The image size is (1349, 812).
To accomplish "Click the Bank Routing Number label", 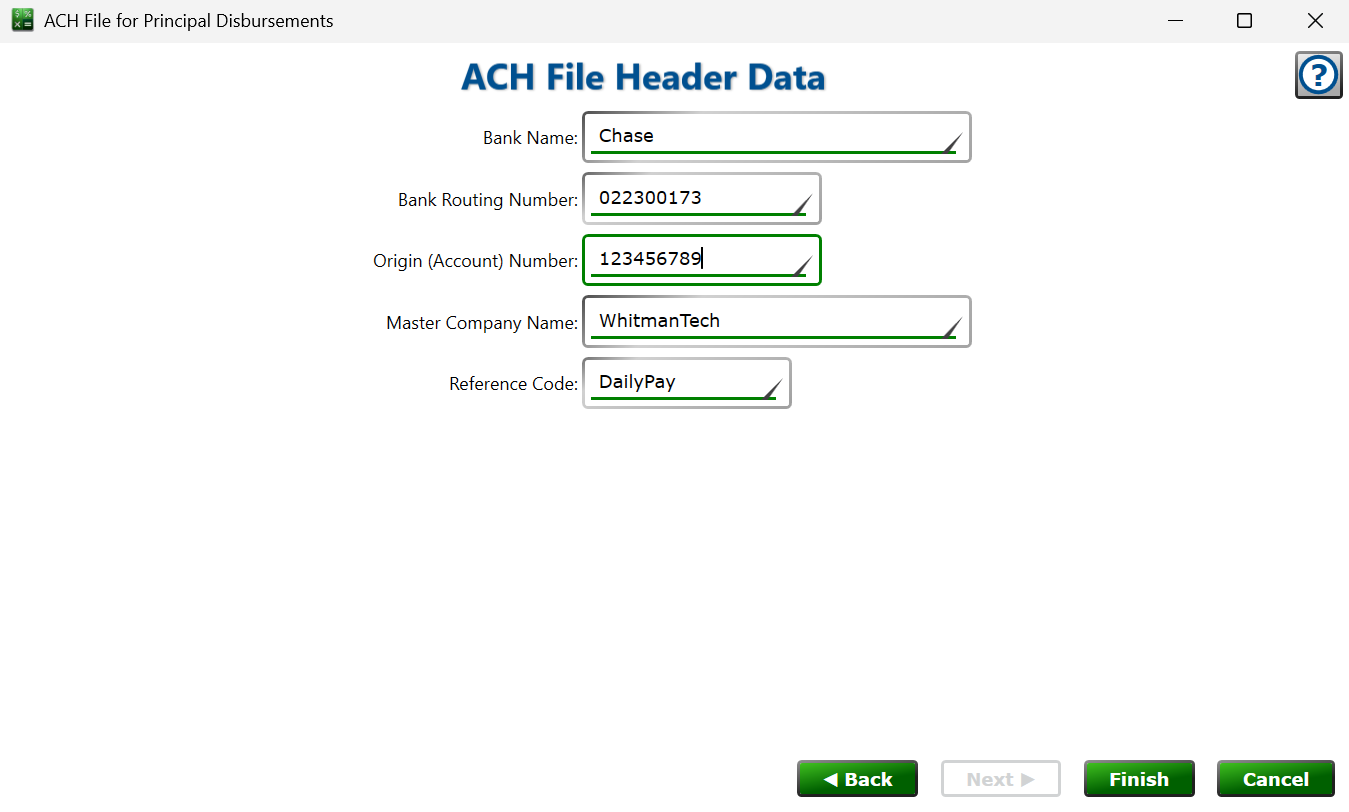I will (x=488, y=200).
